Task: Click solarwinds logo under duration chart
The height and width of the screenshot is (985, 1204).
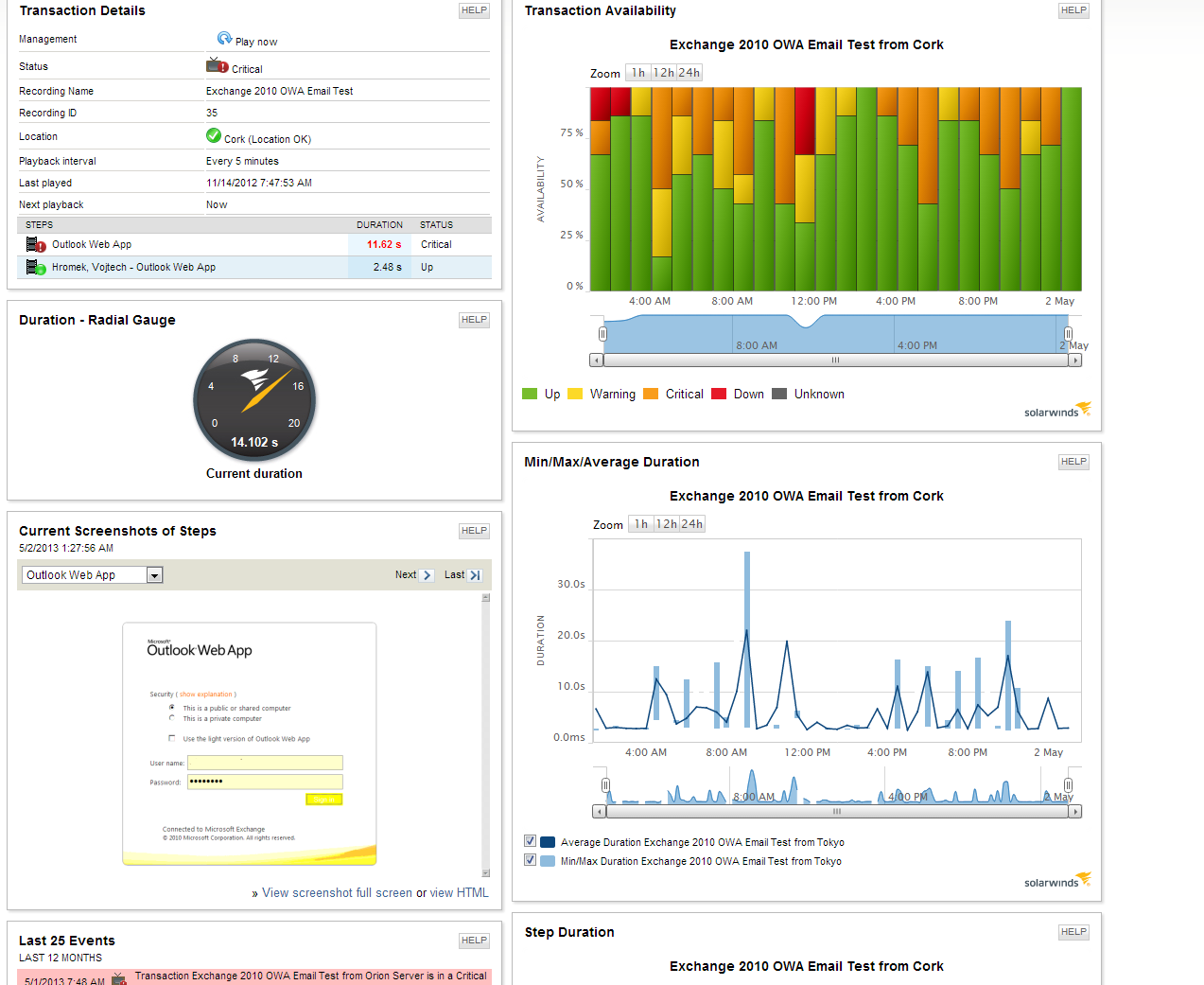Action: coord(1057,880)
